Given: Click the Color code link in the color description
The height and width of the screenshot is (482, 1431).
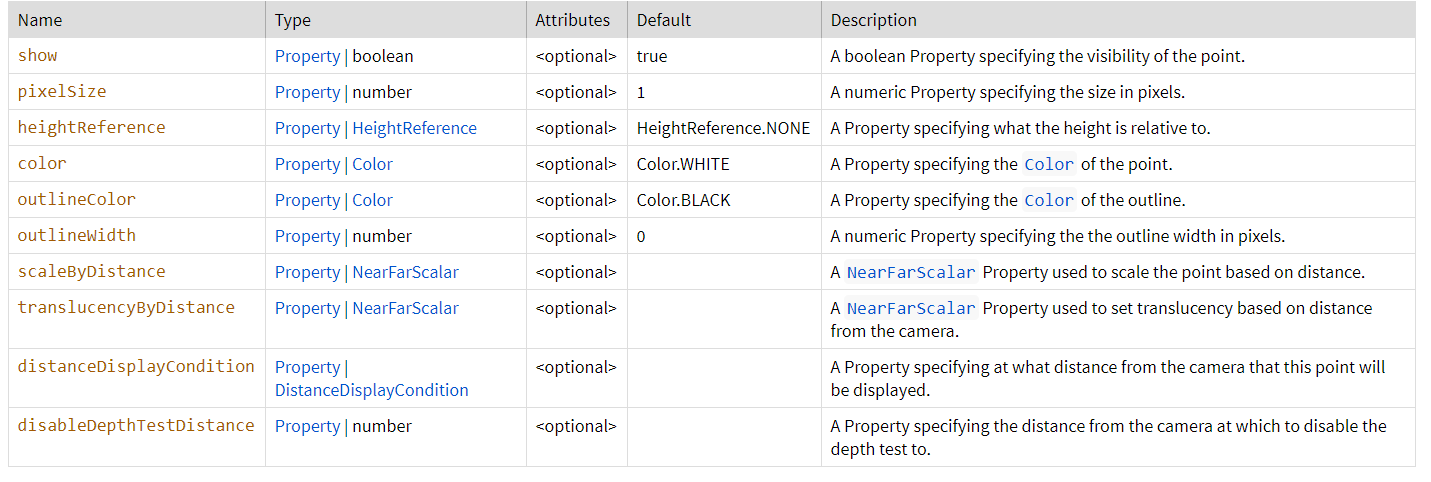Looking at the screenshot, I should click(1048, 164).
